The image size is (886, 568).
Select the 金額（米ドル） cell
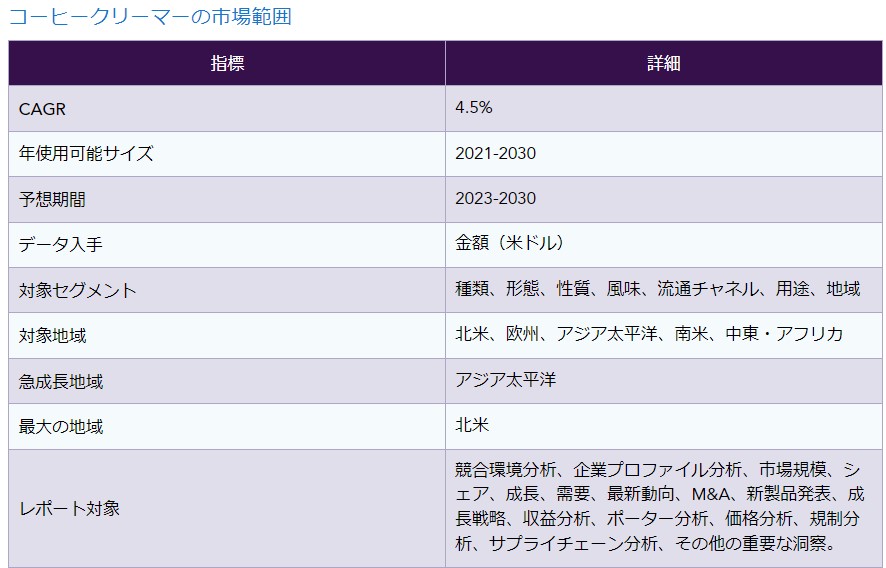[x=664, y=245]
